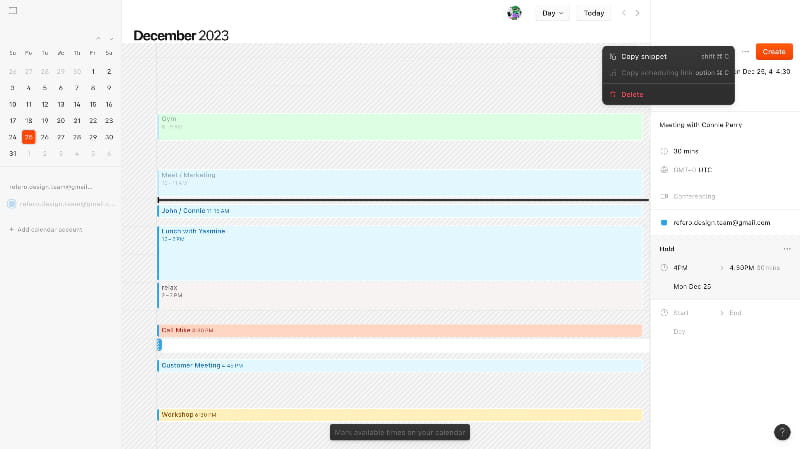800x449 pixels.
Task: Click the blue calendar color square
Action: pyautogui.click(x=664, y=223)
